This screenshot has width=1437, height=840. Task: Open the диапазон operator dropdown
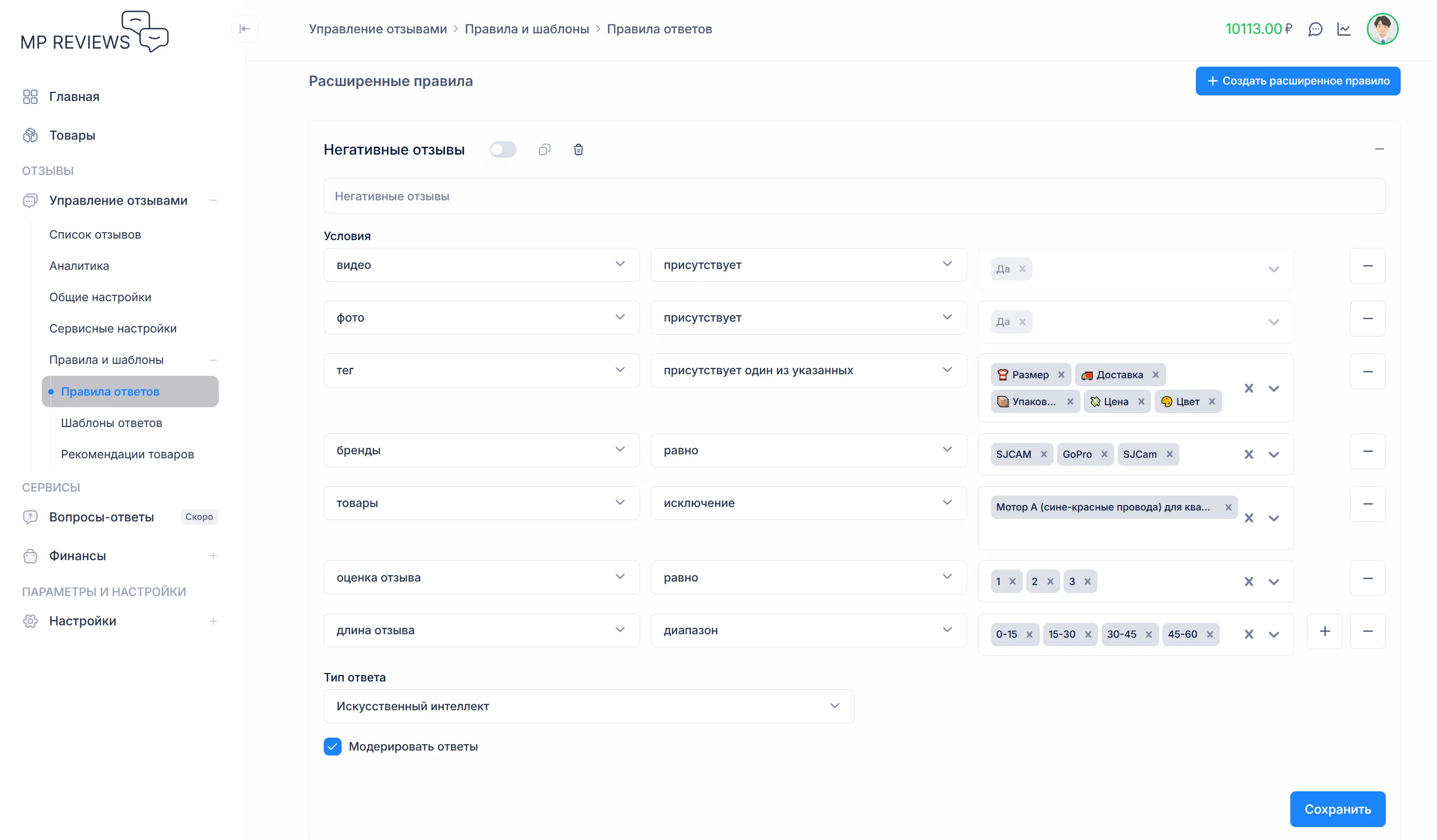(808, 631)
